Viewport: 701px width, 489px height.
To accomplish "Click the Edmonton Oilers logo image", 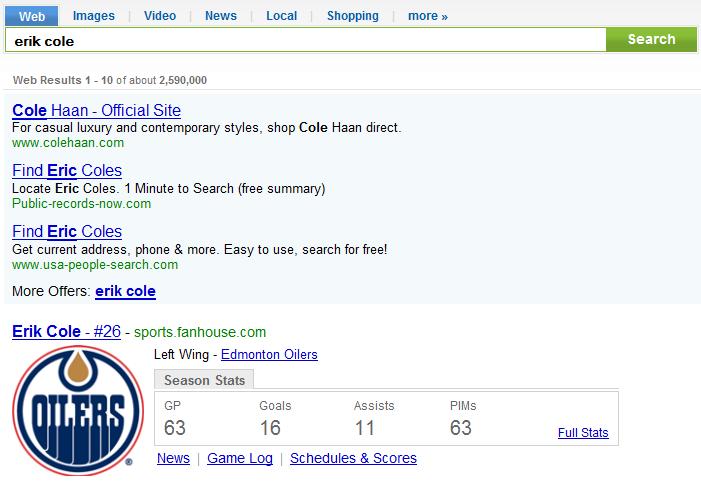I will 77,410.
